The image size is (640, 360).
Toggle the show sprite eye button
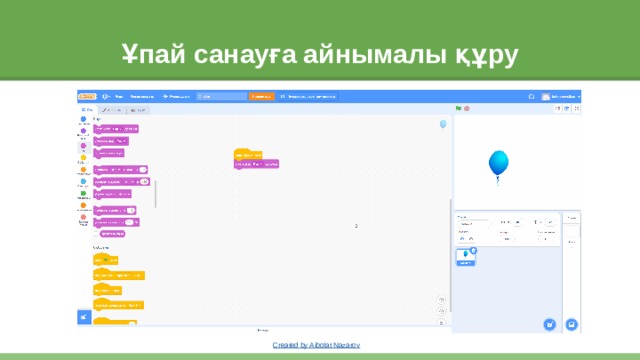(462, 239)
